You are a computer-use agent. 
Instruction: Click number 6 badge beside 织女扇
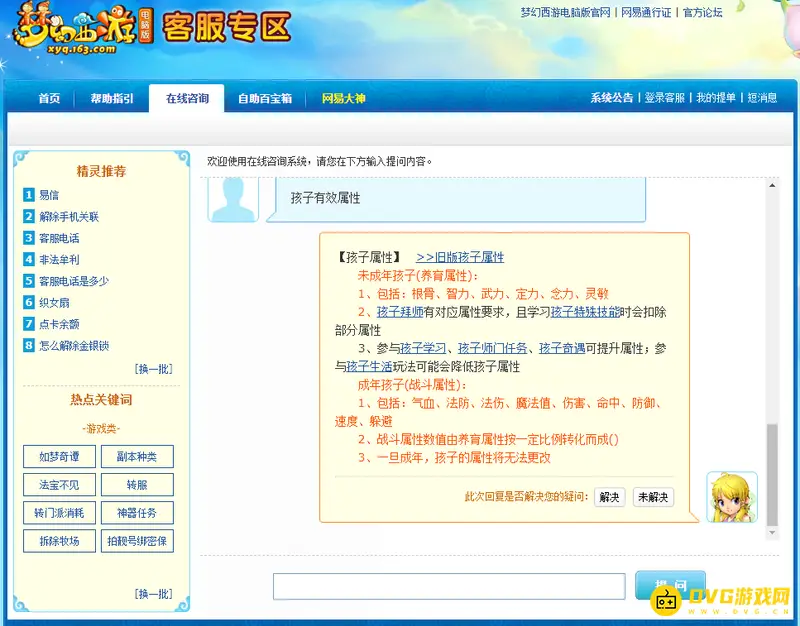pyautogui.click(x=29, y=302)
